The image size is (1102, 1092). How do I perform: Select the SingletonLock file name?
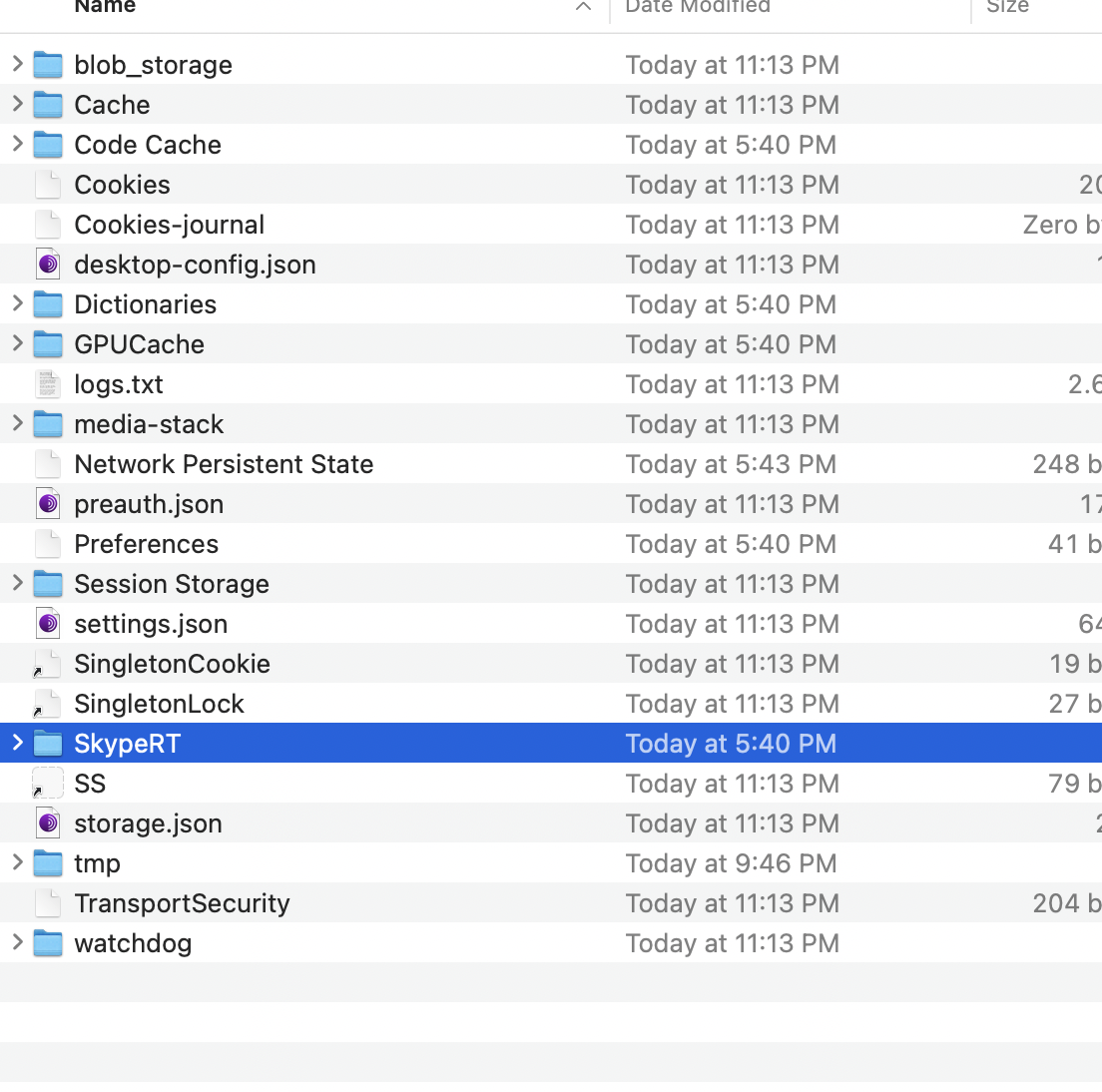click(160, 704)
